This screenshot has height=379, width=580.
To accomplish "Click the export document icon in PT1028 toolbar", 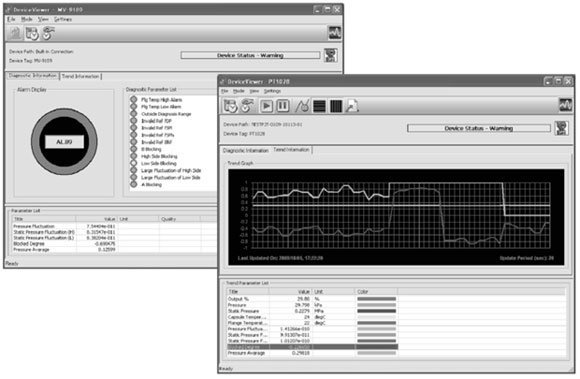I will pos(352,106).
